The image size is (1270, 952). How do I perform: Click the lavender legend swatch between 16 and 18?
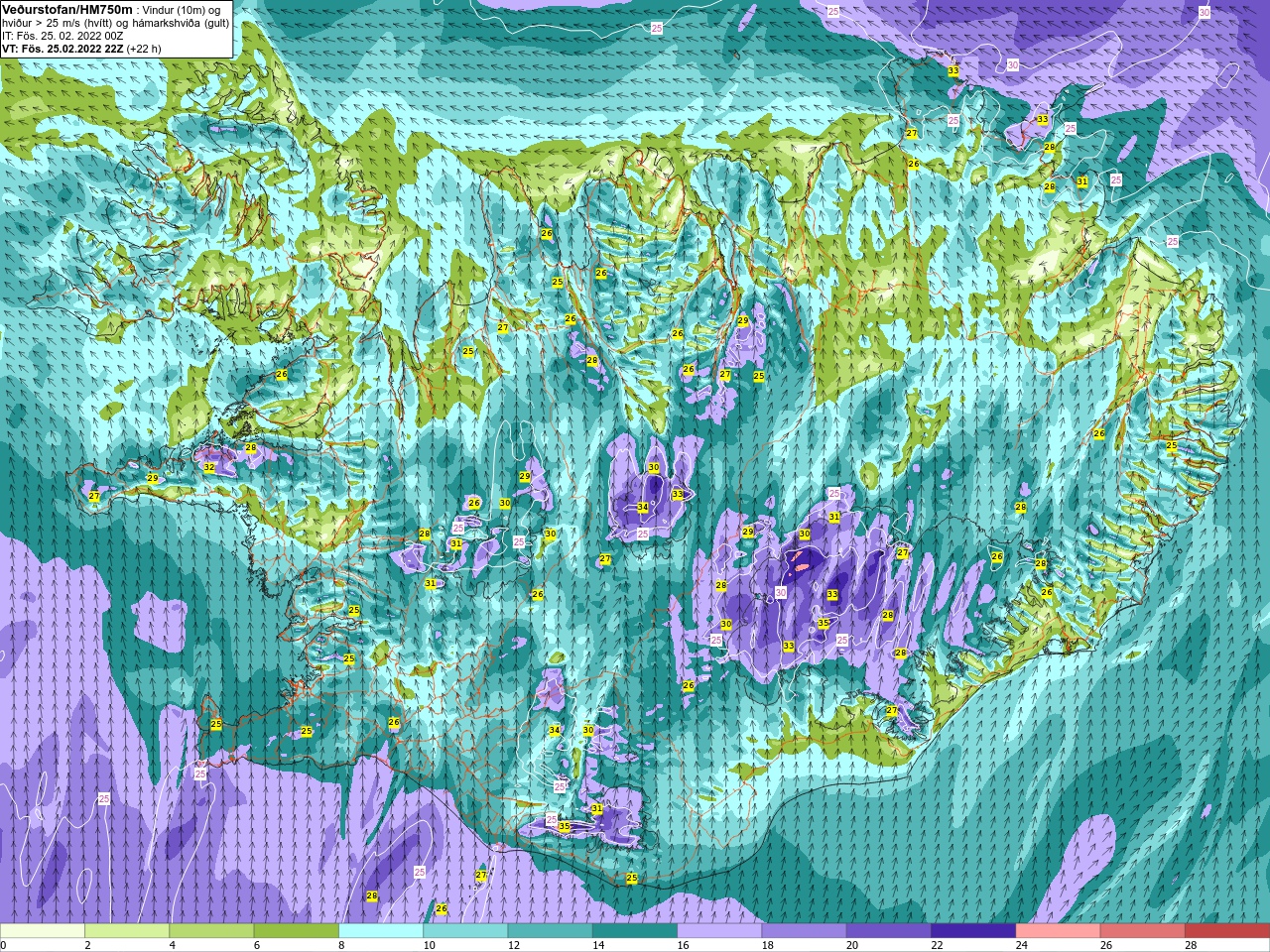coord(719,931)
